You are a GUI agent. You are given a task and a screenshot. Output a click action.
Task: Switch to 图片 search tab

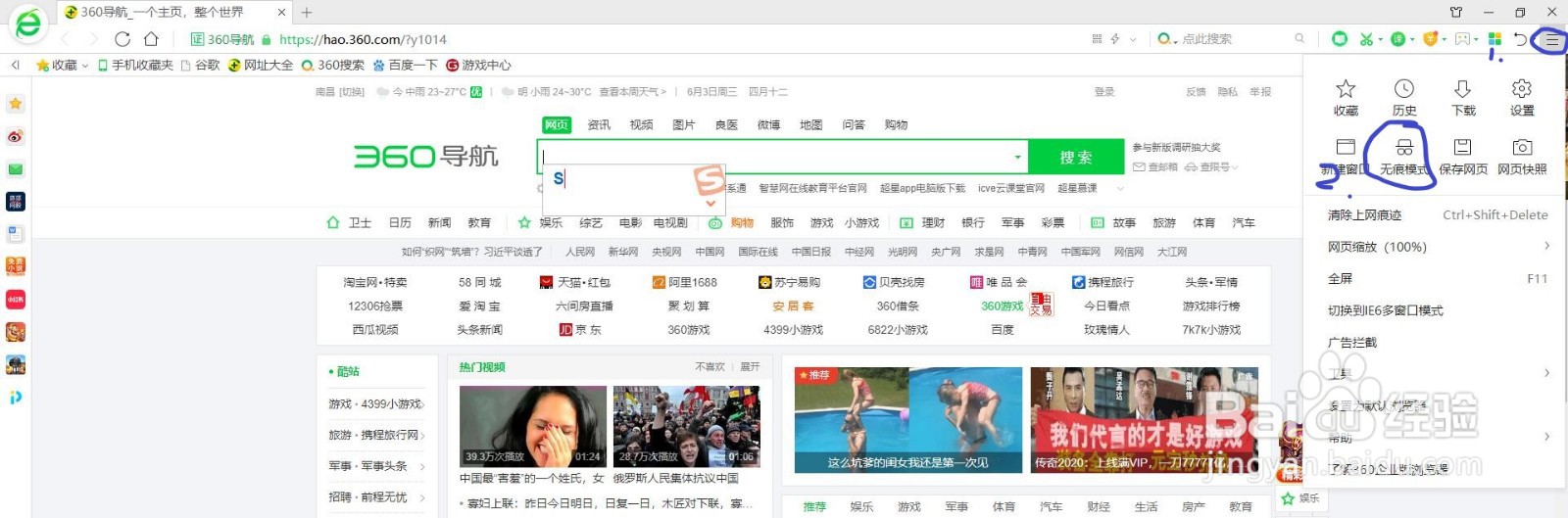[684, 125]
